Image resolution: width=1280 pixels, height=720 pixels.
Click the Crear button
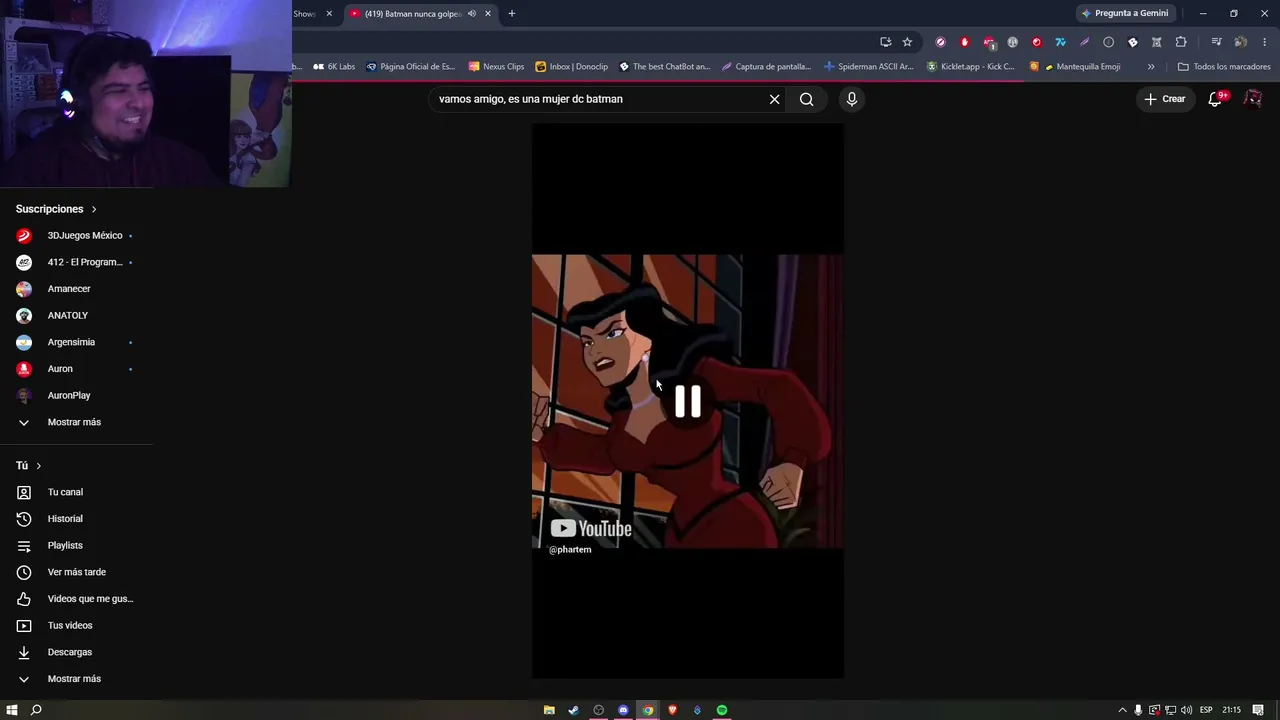[1165, 99]
